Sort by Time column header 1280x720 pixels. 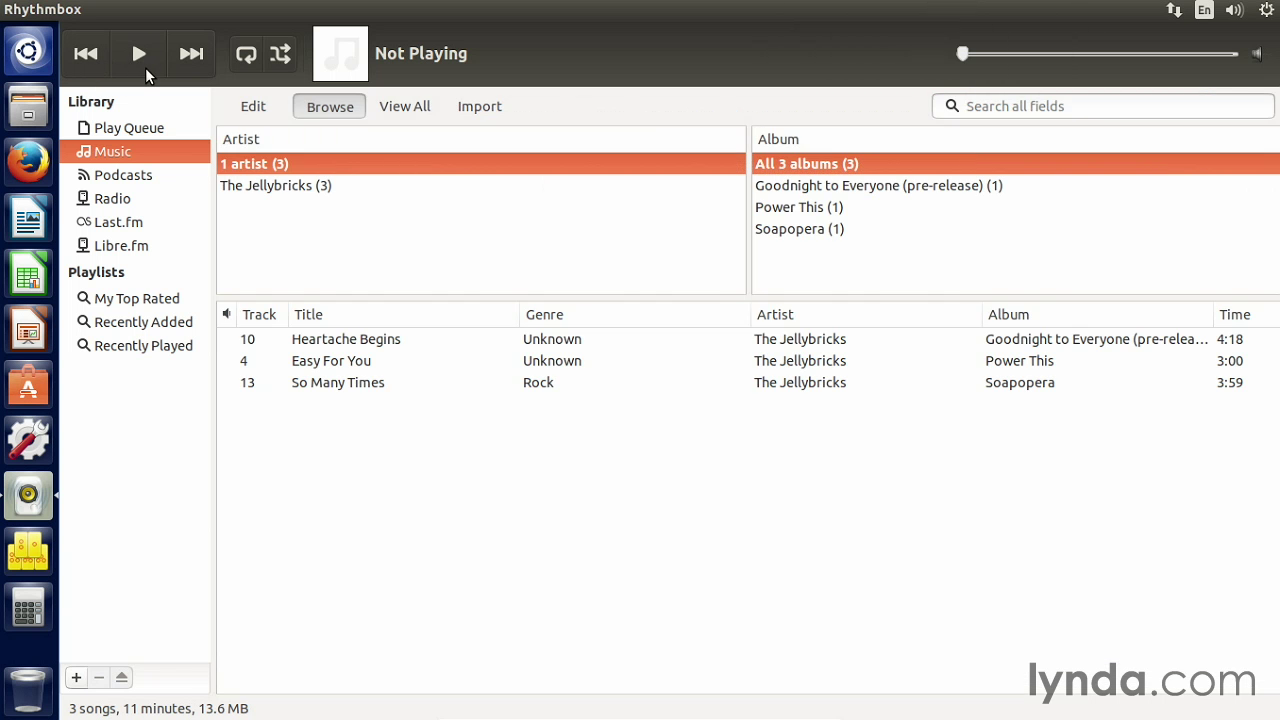coord(1246,314)
